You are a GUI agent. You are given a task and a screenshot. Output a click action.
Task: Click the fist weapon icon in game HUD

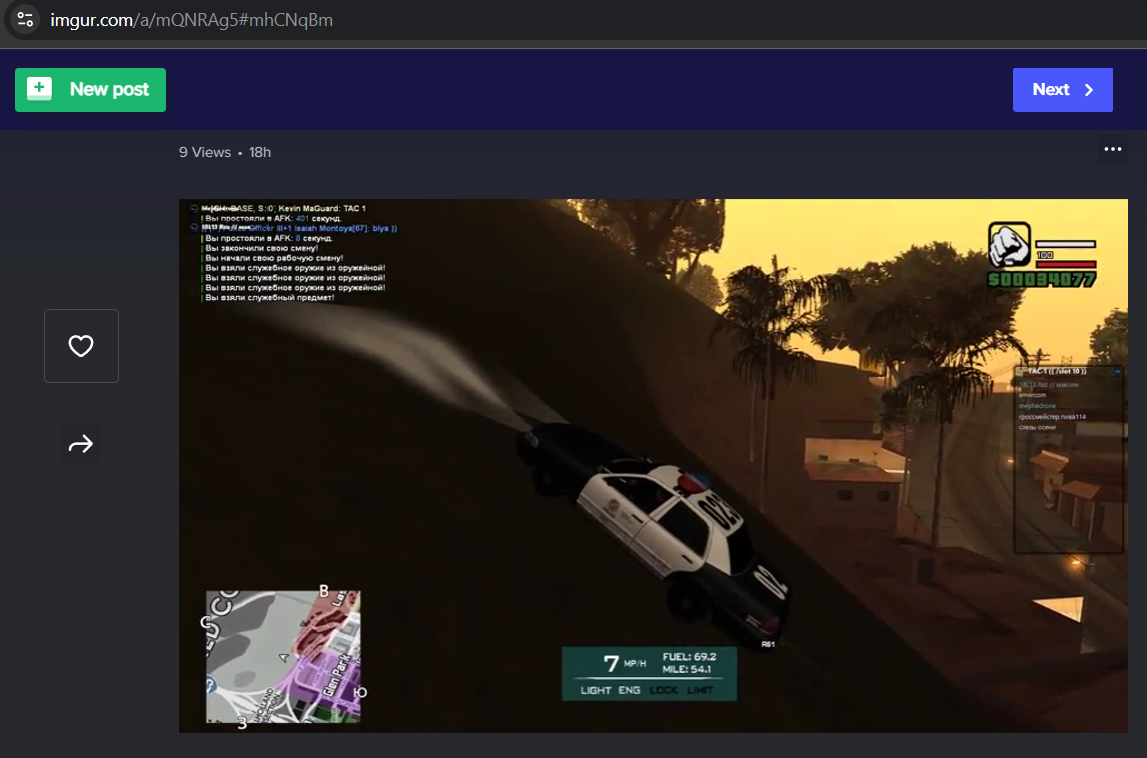(1009, 245)
